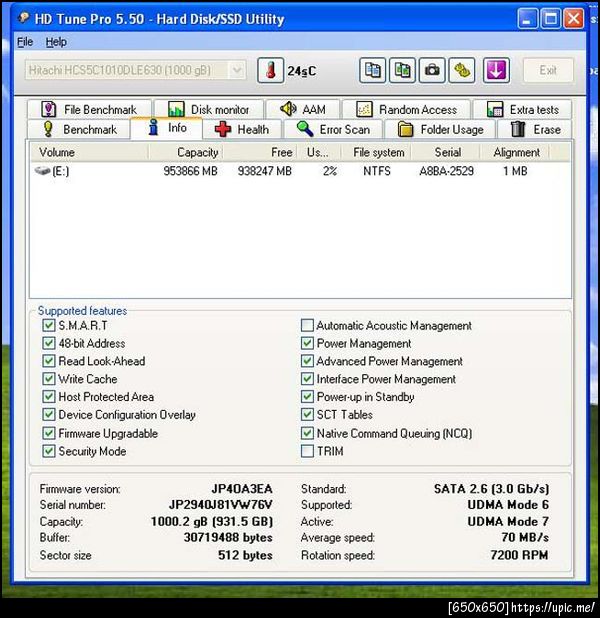The height and width of the screenshot is (618, 600).
Task: Toggle the Power-up in Standby checkbox
Action: click(x=307, y=396)
